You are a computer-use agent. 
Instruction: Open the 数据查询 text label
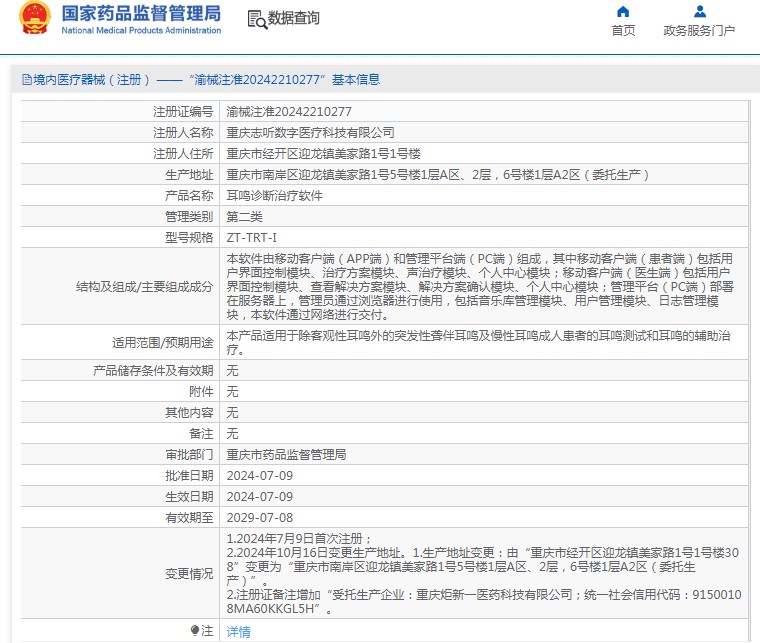click(x=294, y=19)
